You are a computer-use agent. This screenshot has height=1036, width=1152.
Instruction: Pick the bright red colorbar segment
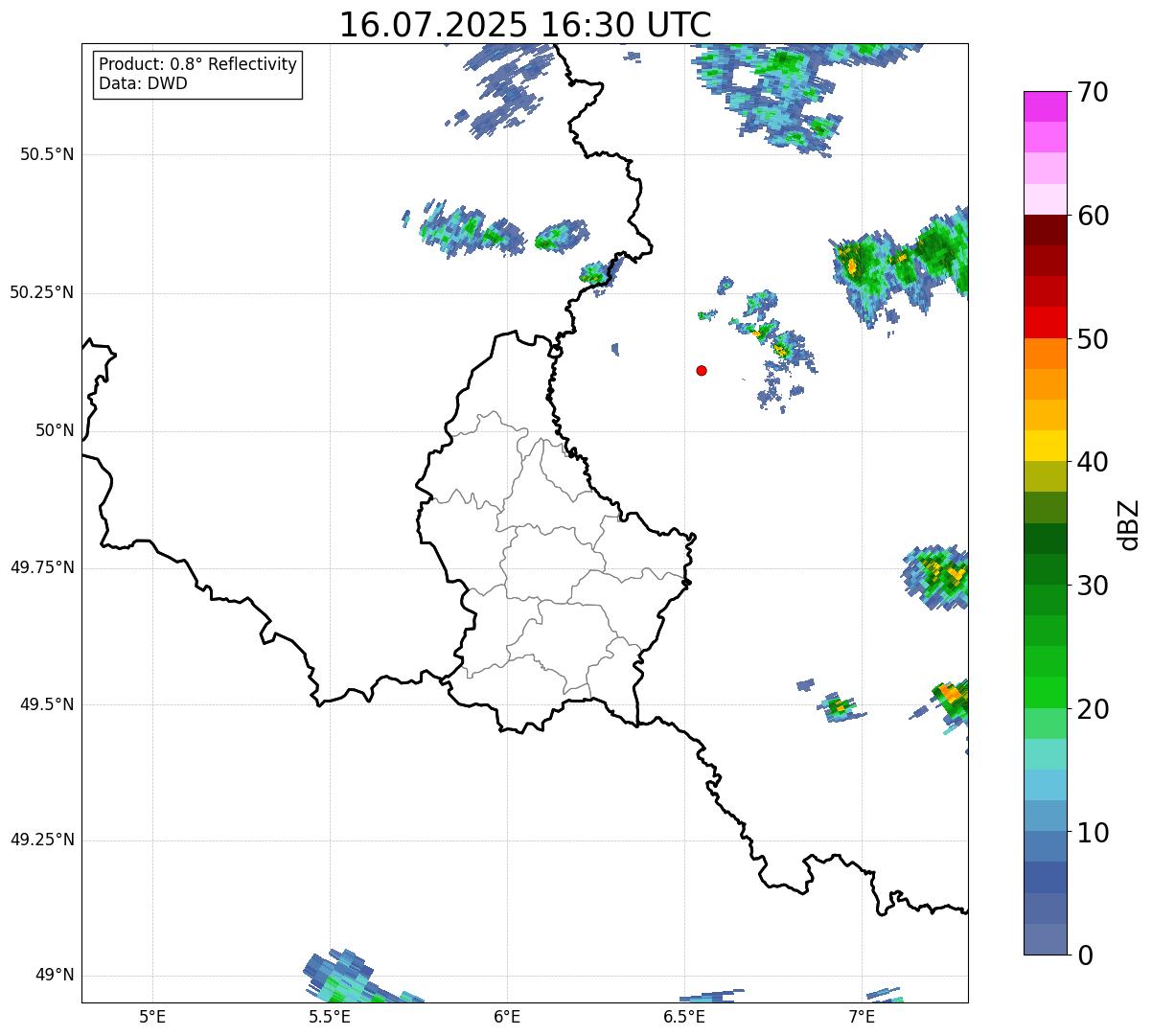1045,323
